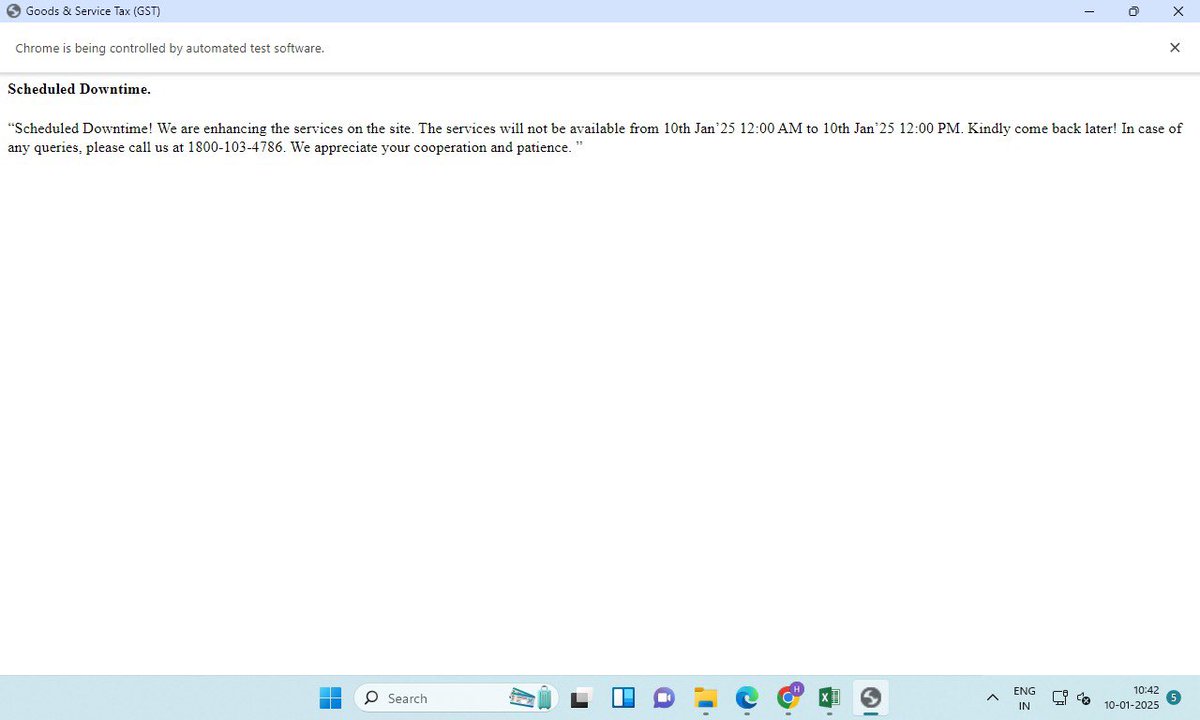Switch input language via ENG IN indicator
Viewport: 1200px width, 720px height.
pos(1023,697)
